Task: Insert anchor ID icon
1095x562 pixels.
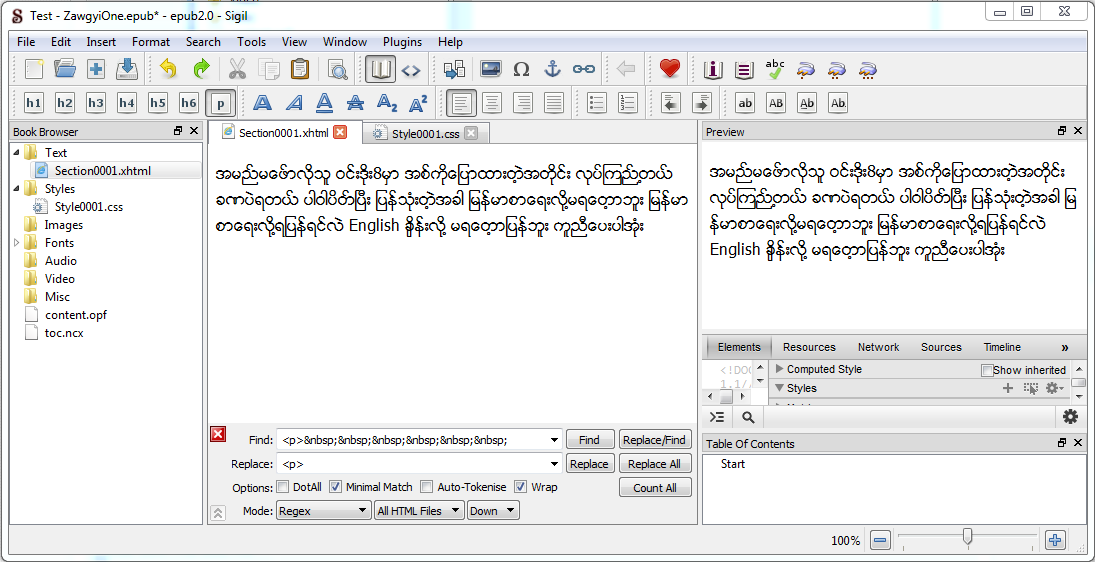Action: click(x=552, y=69)
